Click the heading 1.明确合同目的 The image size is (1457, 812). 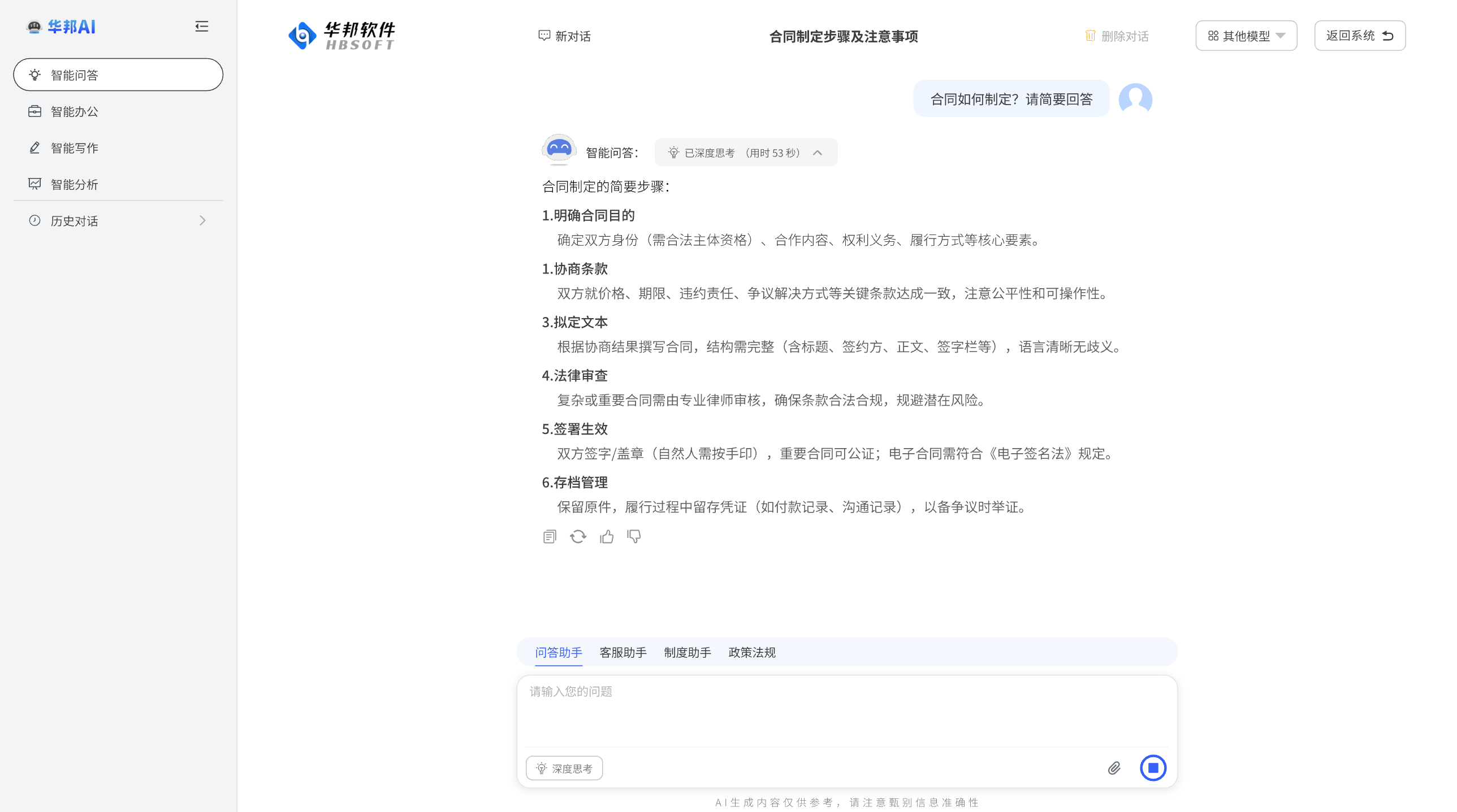(x=588, y=215)
